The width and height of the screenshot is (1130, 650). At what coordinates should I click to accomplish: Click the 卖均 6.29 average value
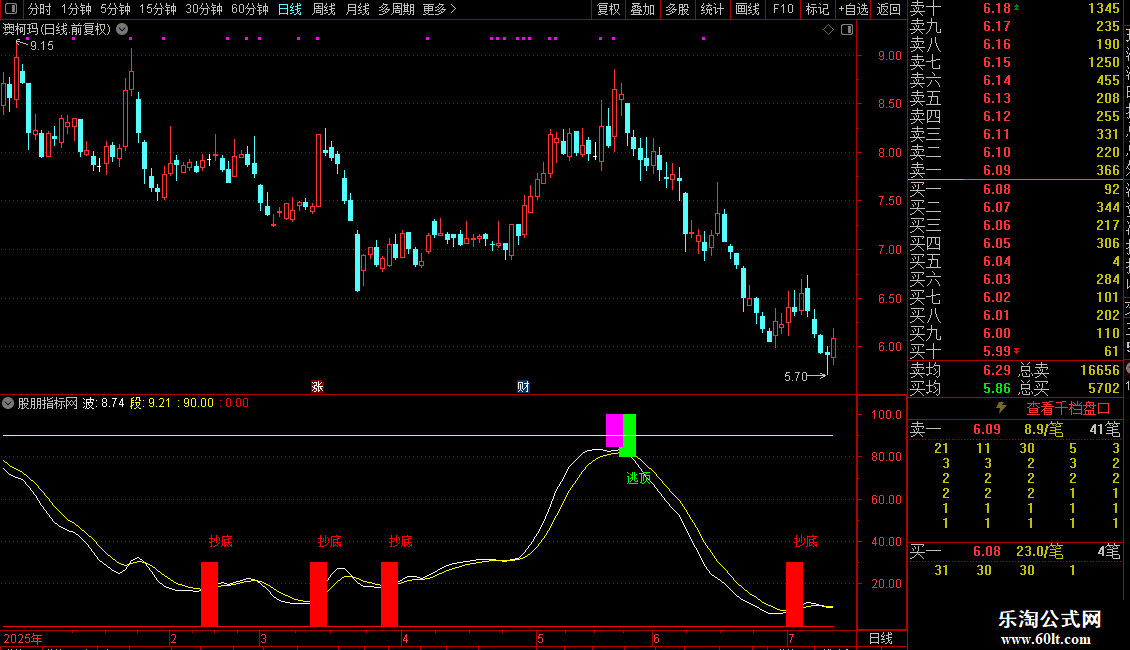[x=997, y=370]
